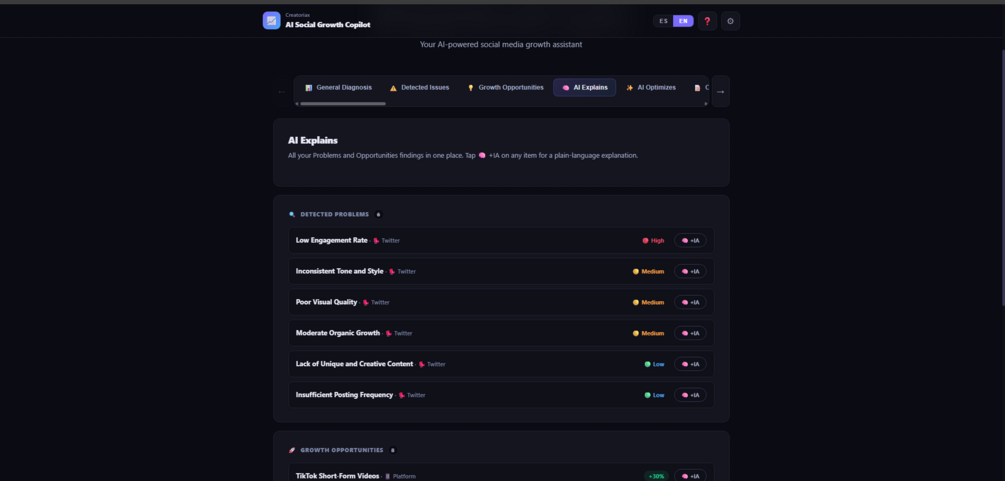
Task: Switch to the General Diagnosis tab
Action: tap(338, 87)
